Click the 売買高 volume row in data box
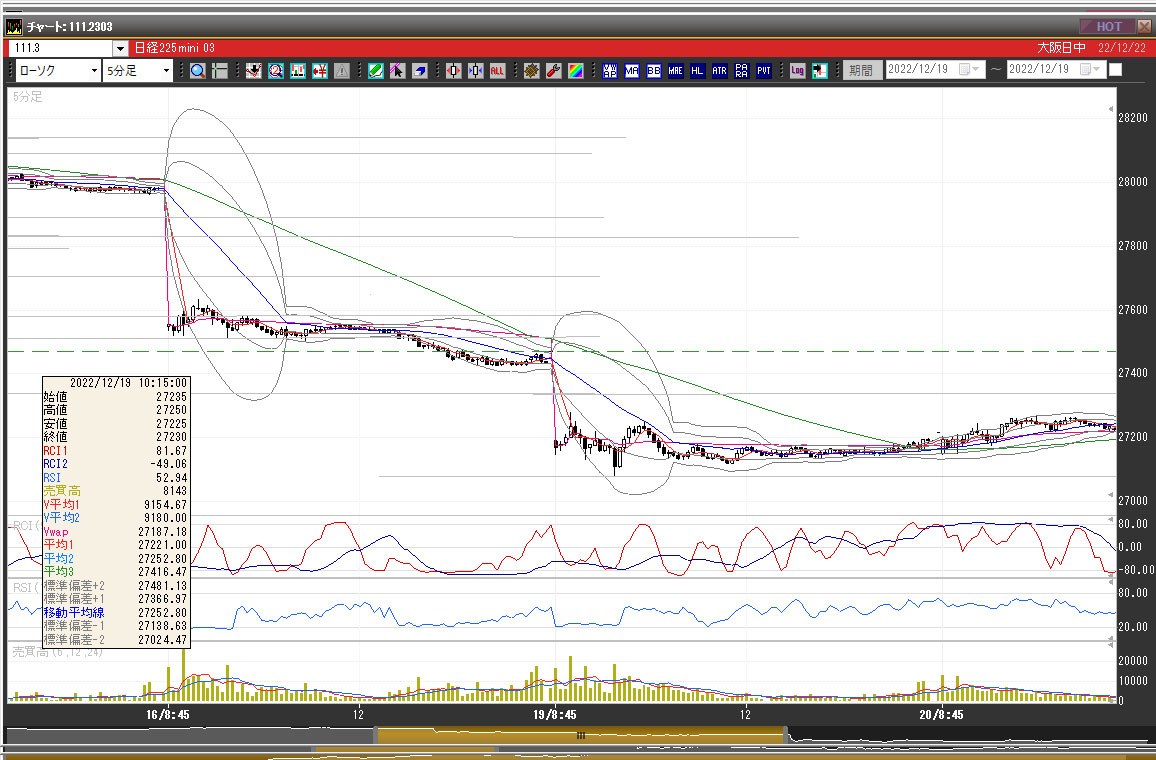1156x760 pixels. coord(116,491)
